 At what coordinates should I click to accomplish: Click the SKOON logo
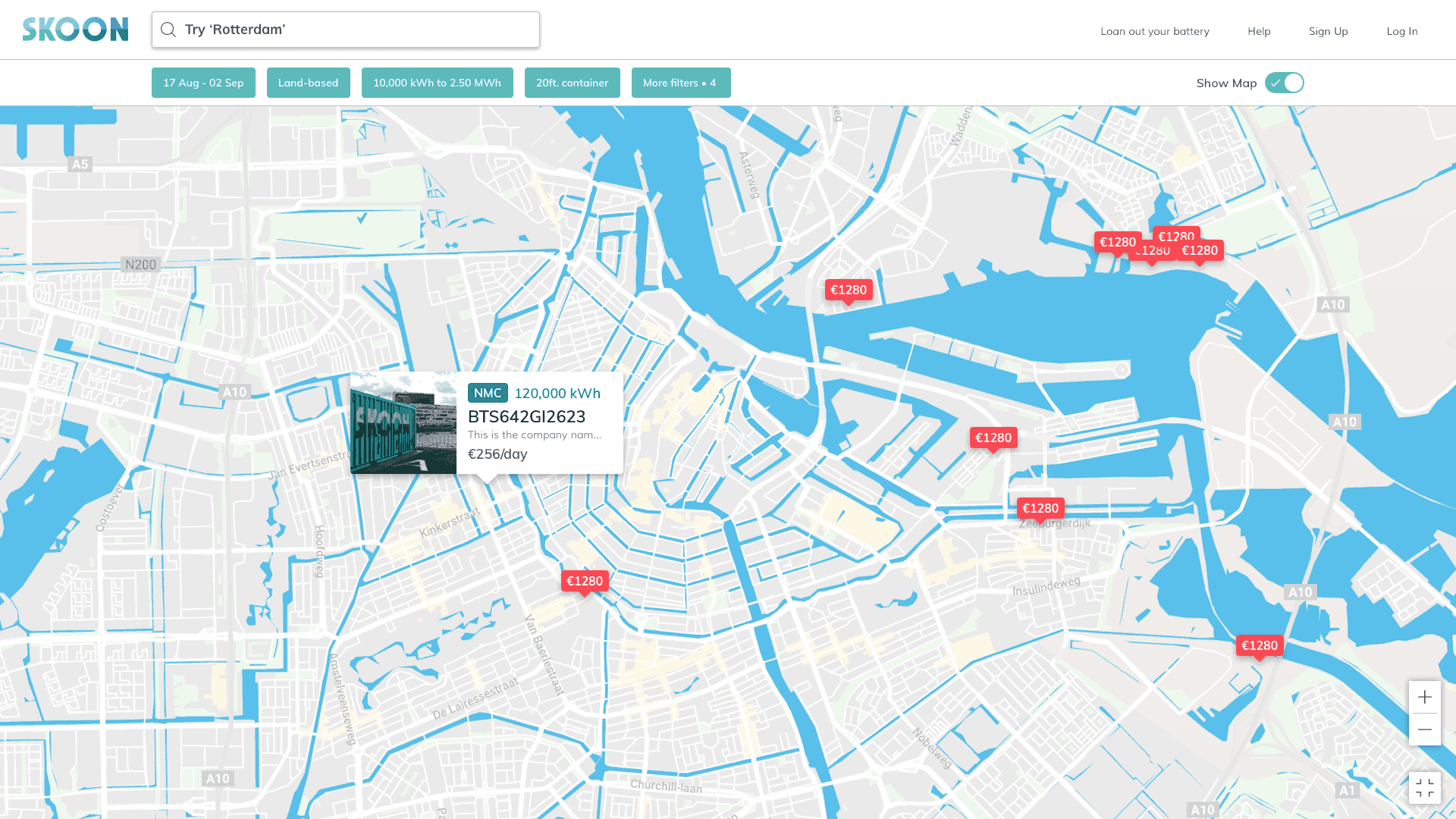click(75, 30)
